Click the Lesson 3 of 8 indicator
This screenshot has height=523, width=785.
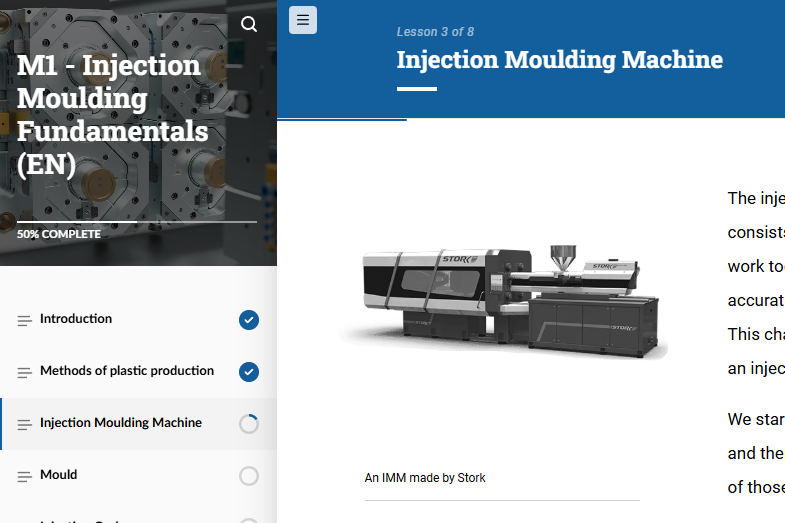pyautogui.click(x=435, y=32)
